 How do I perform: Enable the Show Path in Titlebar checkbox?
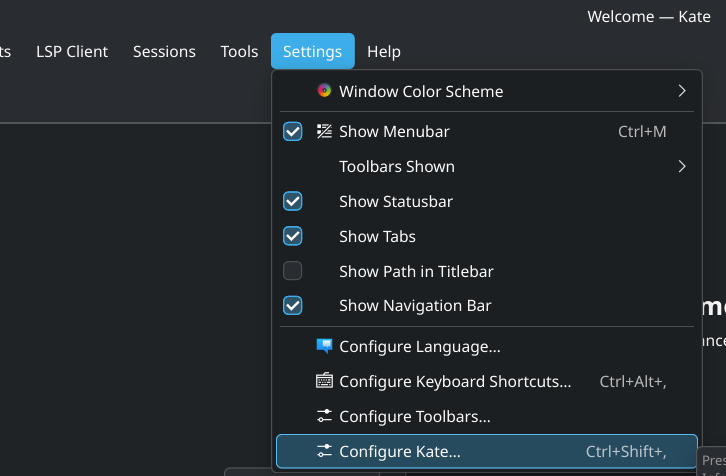(x=293, y=271)
